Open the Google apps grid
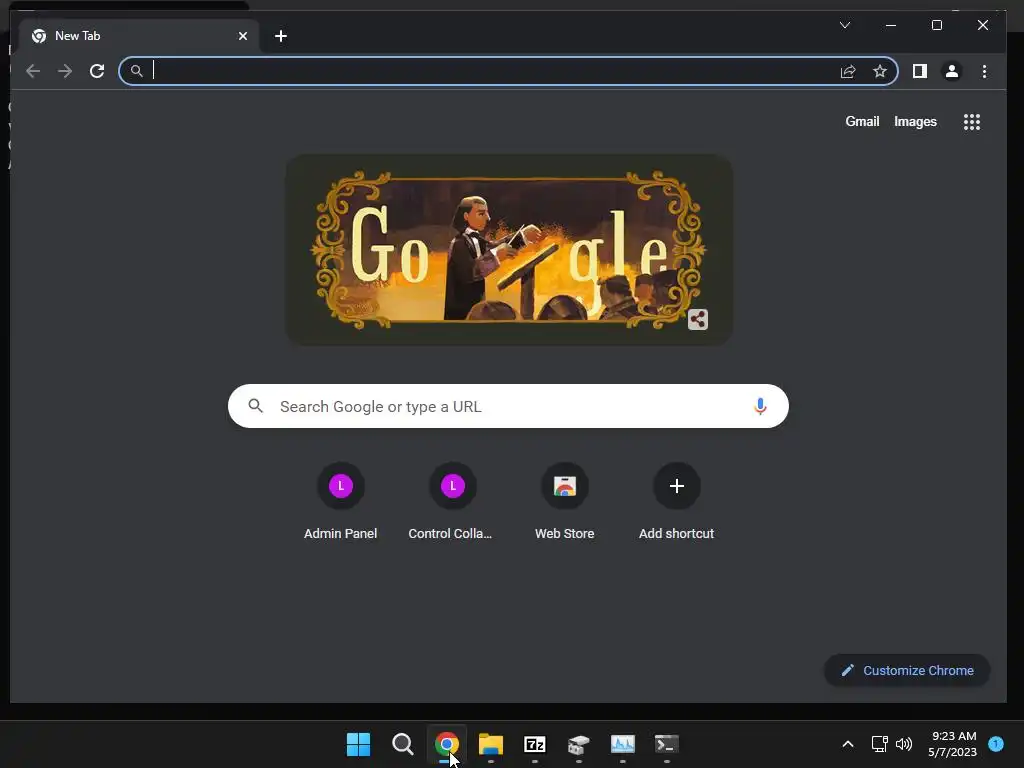 point(972,122)
